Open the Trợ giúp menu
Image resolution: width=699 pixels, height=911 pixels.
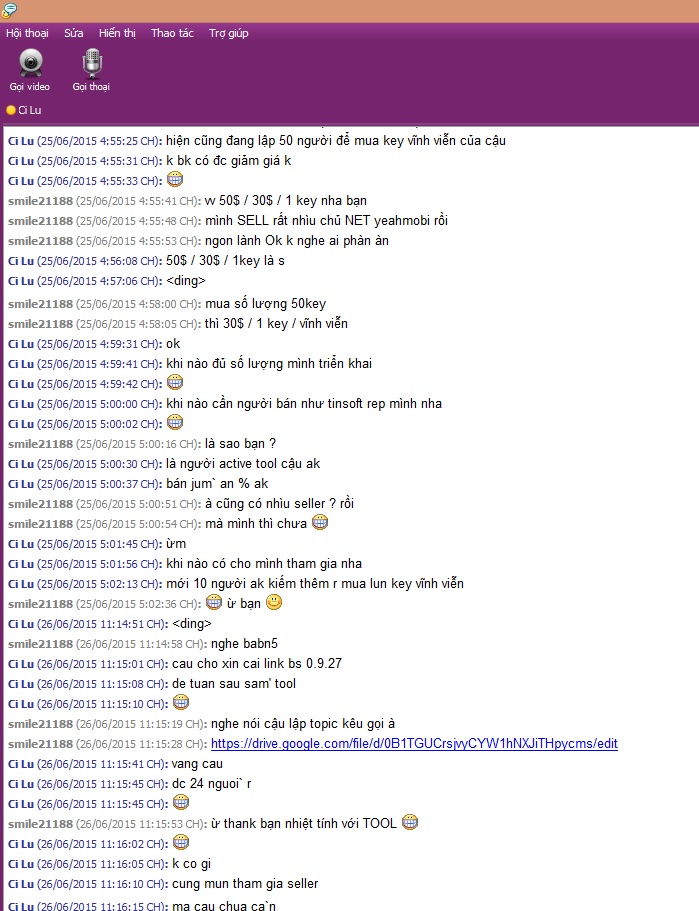tap(228, 33)
